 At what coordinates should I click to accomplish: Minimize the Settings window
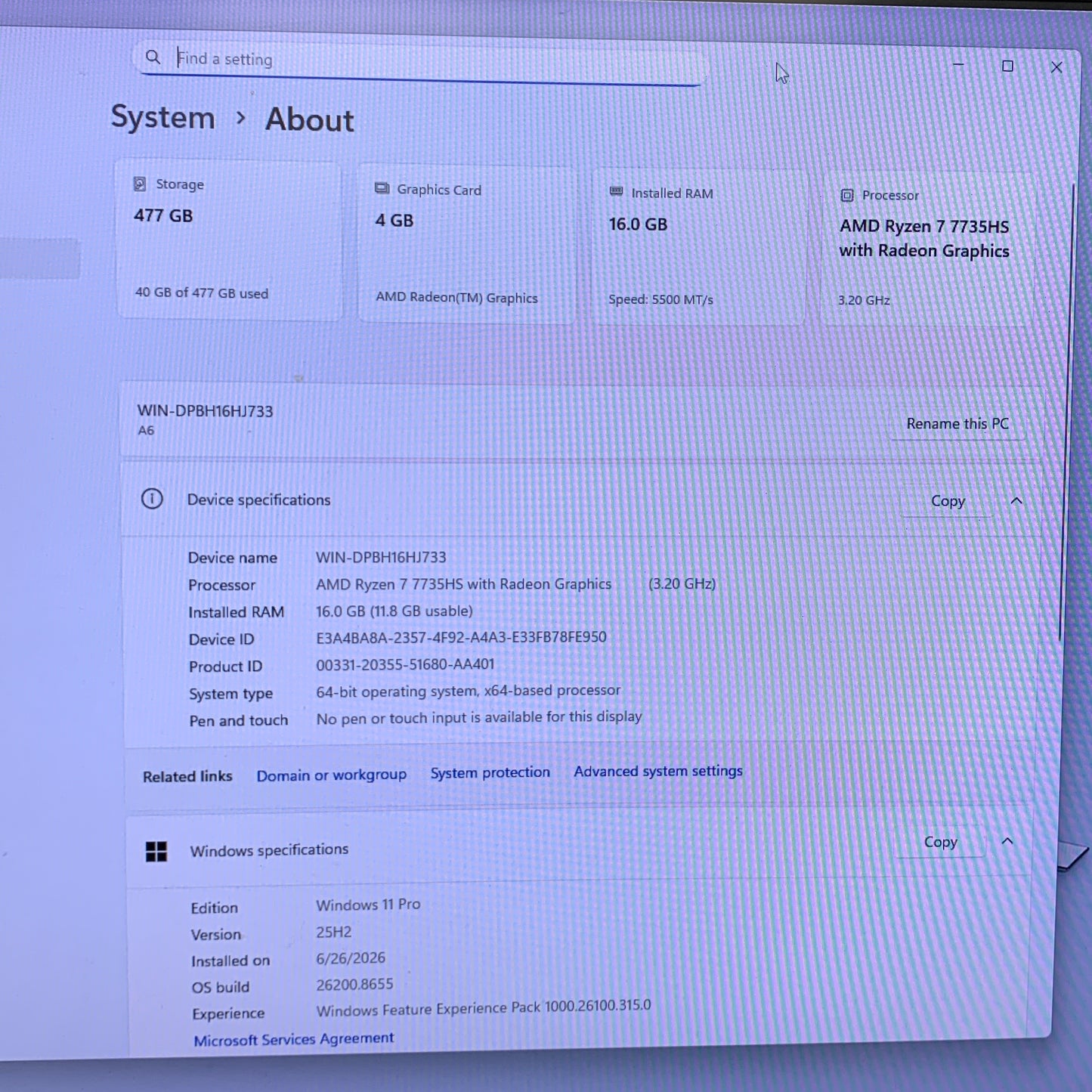click(x=959, y=65)
